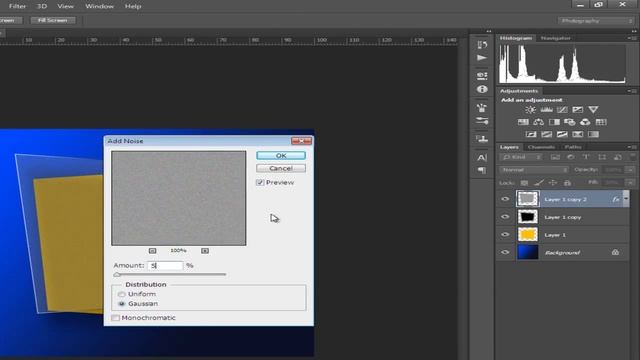Add a Levels adjustment
The image size is (640, 360).
546,109
